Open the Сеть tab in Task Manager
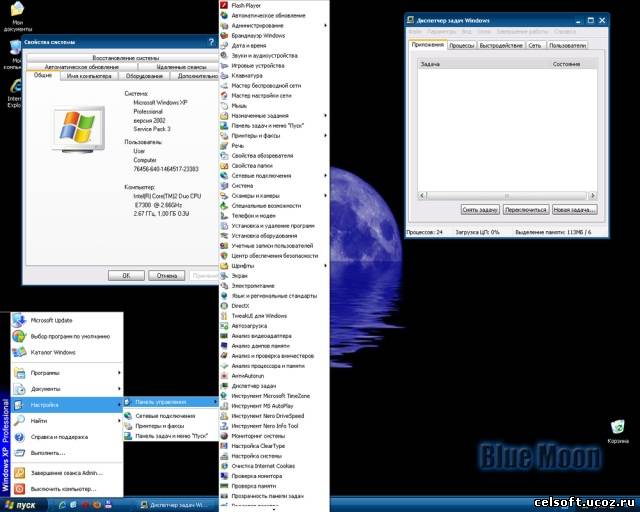640x512 pixels. pos(535,46)
